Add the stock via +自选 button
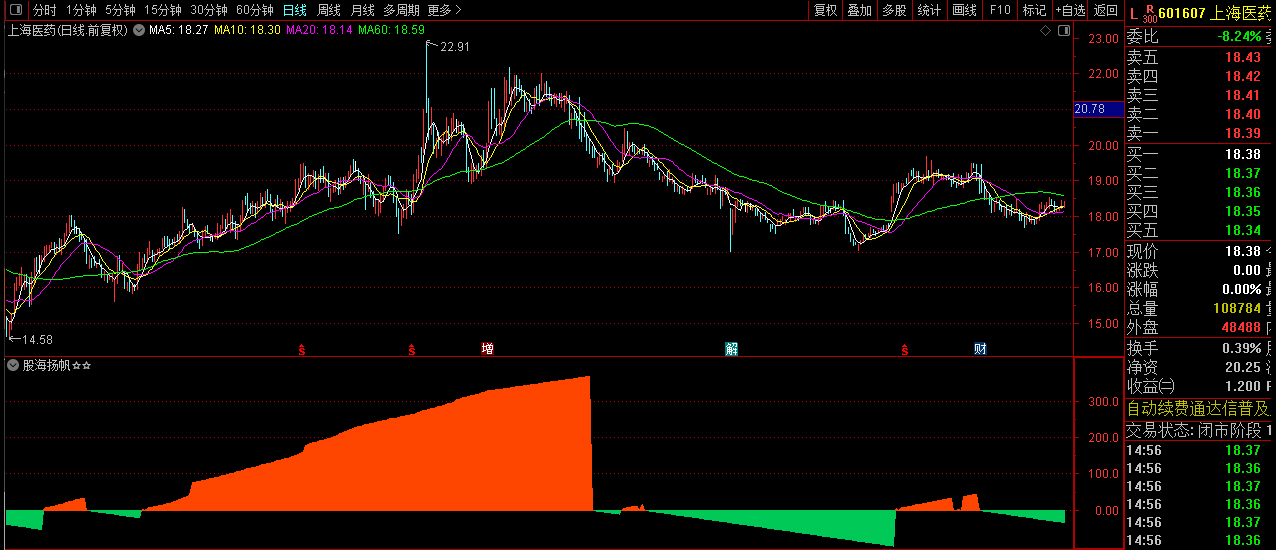This screenshot has height=550, width=1276. pos(1070,10)
